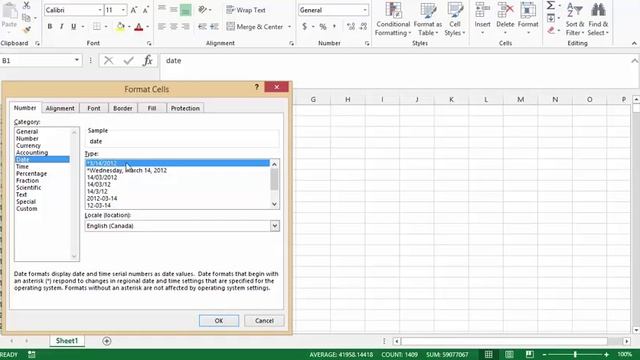The width and height of the screenshot is (640, 360).
Task: Click the Type list scroll down arrow
Action: (275, 204)
